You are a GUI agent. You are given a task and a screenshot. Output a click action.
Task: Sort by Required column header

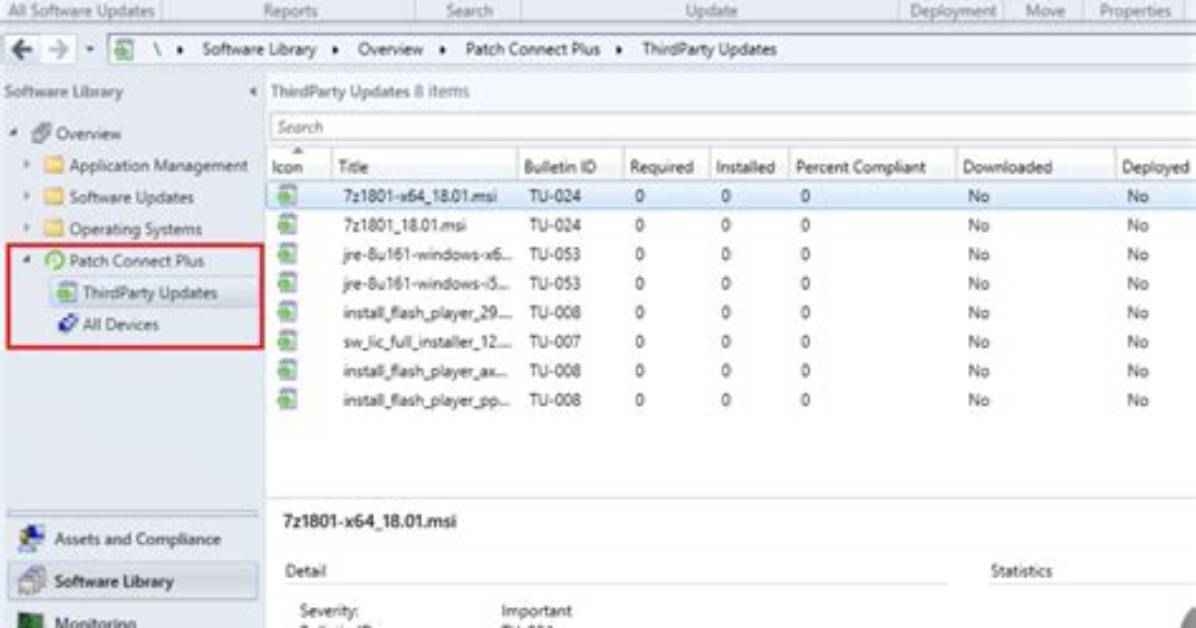(661, 167)
